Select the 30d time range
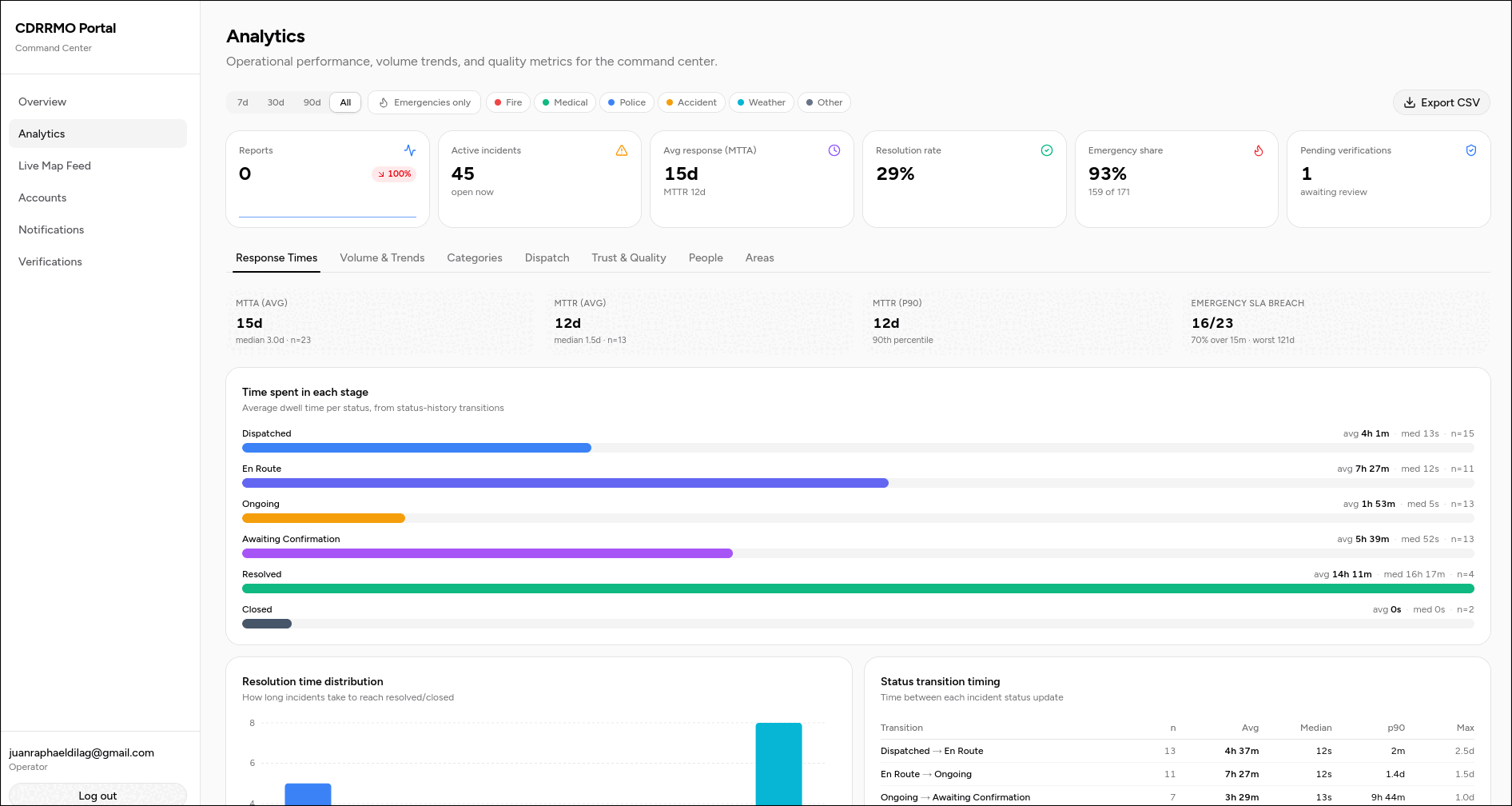Image resolution: width=1512 pixels, height=806 pixels. click(276, 102)
